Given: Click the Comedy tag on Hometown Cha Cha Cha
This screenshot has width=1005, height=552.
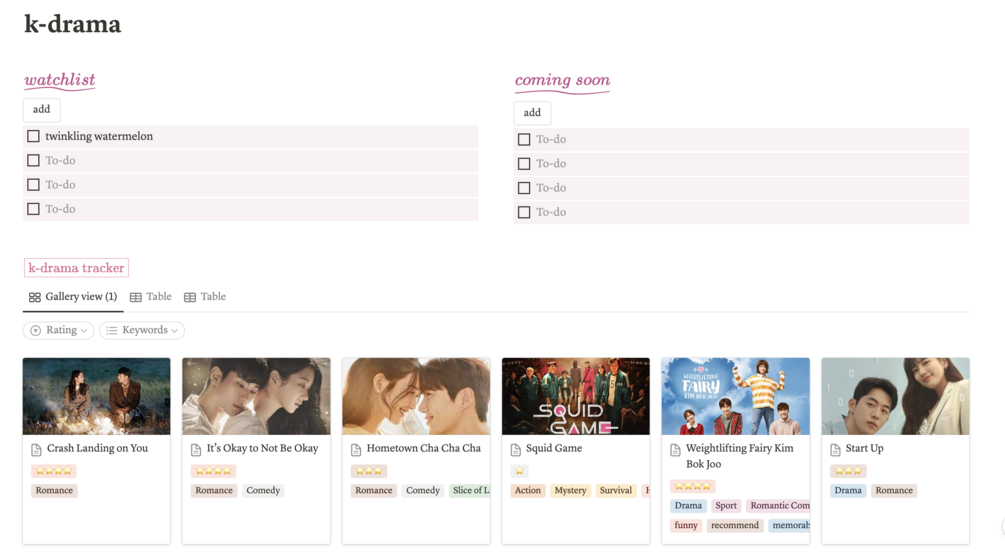Looking at the screenshot, I should coord(423,490).
